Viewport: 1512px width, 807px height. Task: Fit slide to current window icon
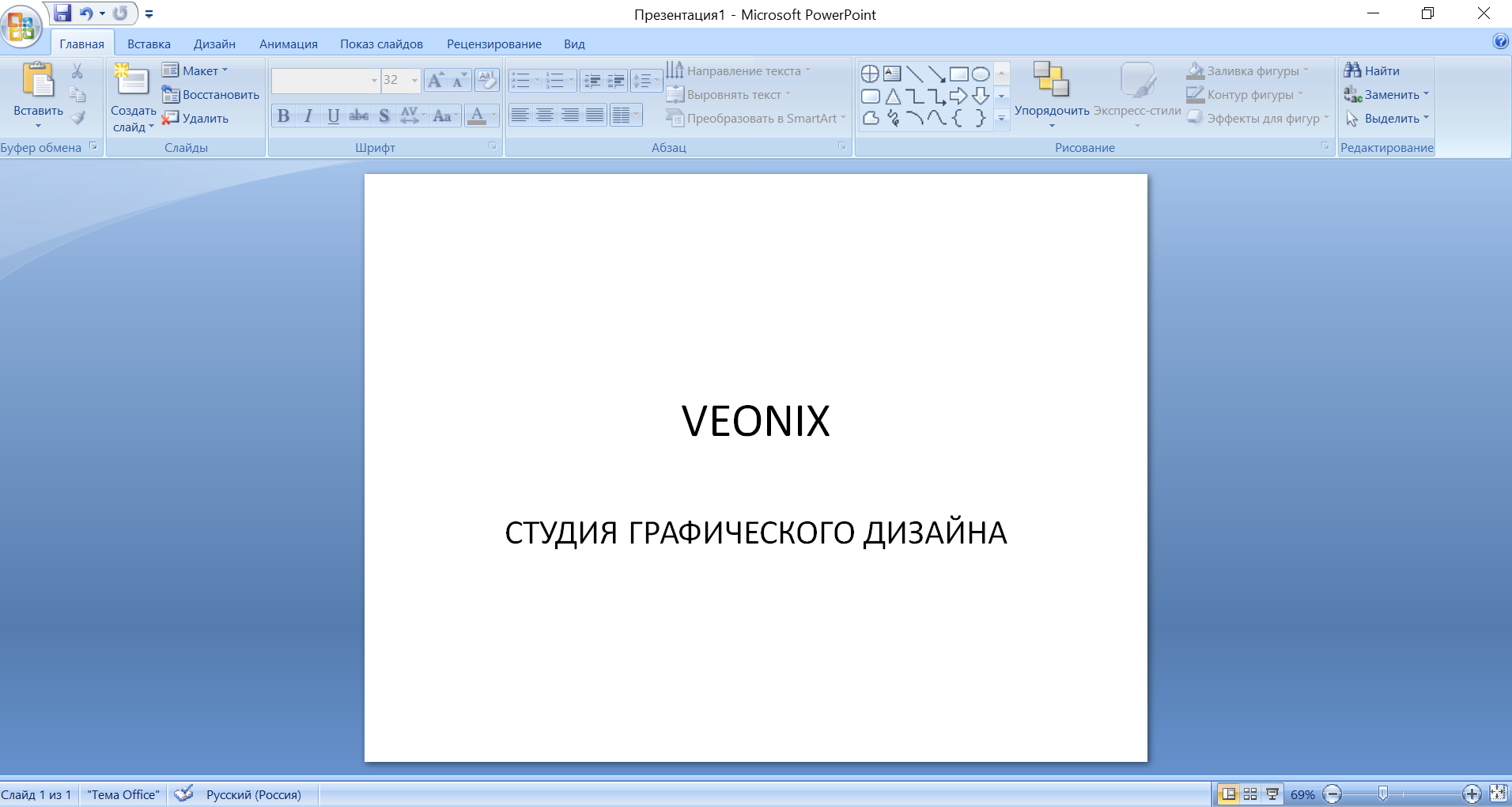tap(1499, 794)
